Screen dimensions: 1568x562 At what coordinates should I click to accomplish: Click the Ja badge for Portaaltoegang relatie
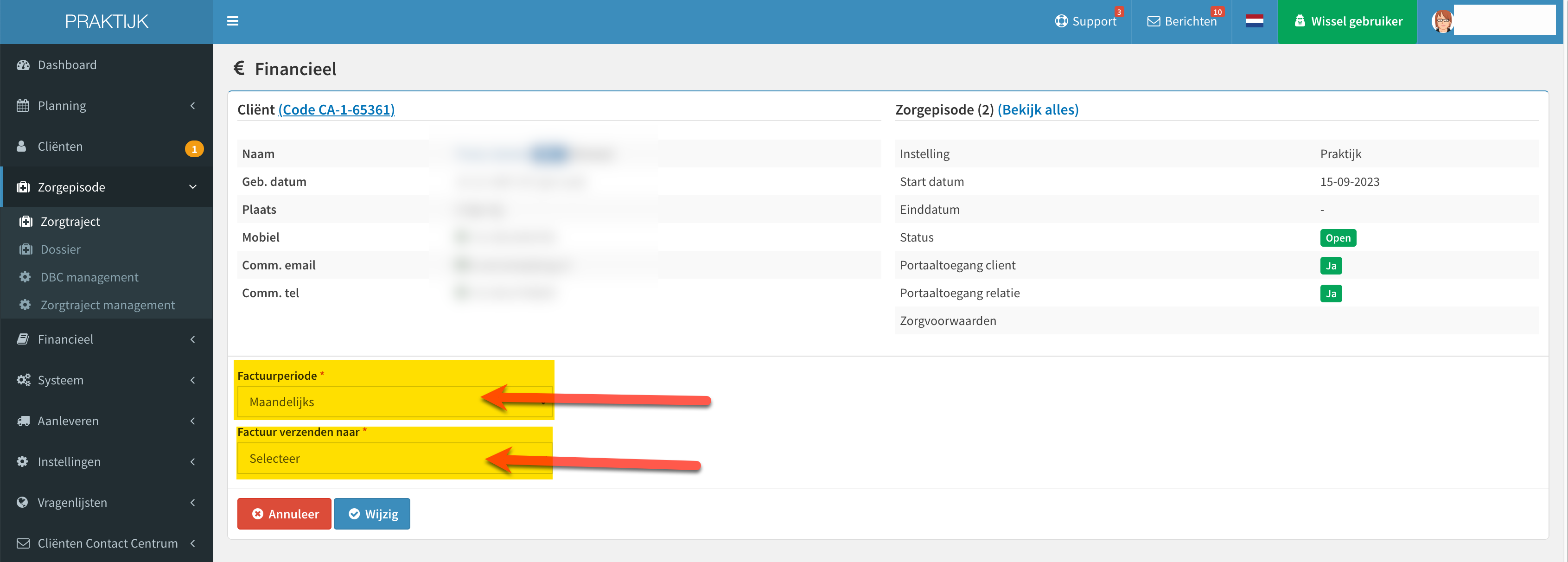coord(1331,294)
